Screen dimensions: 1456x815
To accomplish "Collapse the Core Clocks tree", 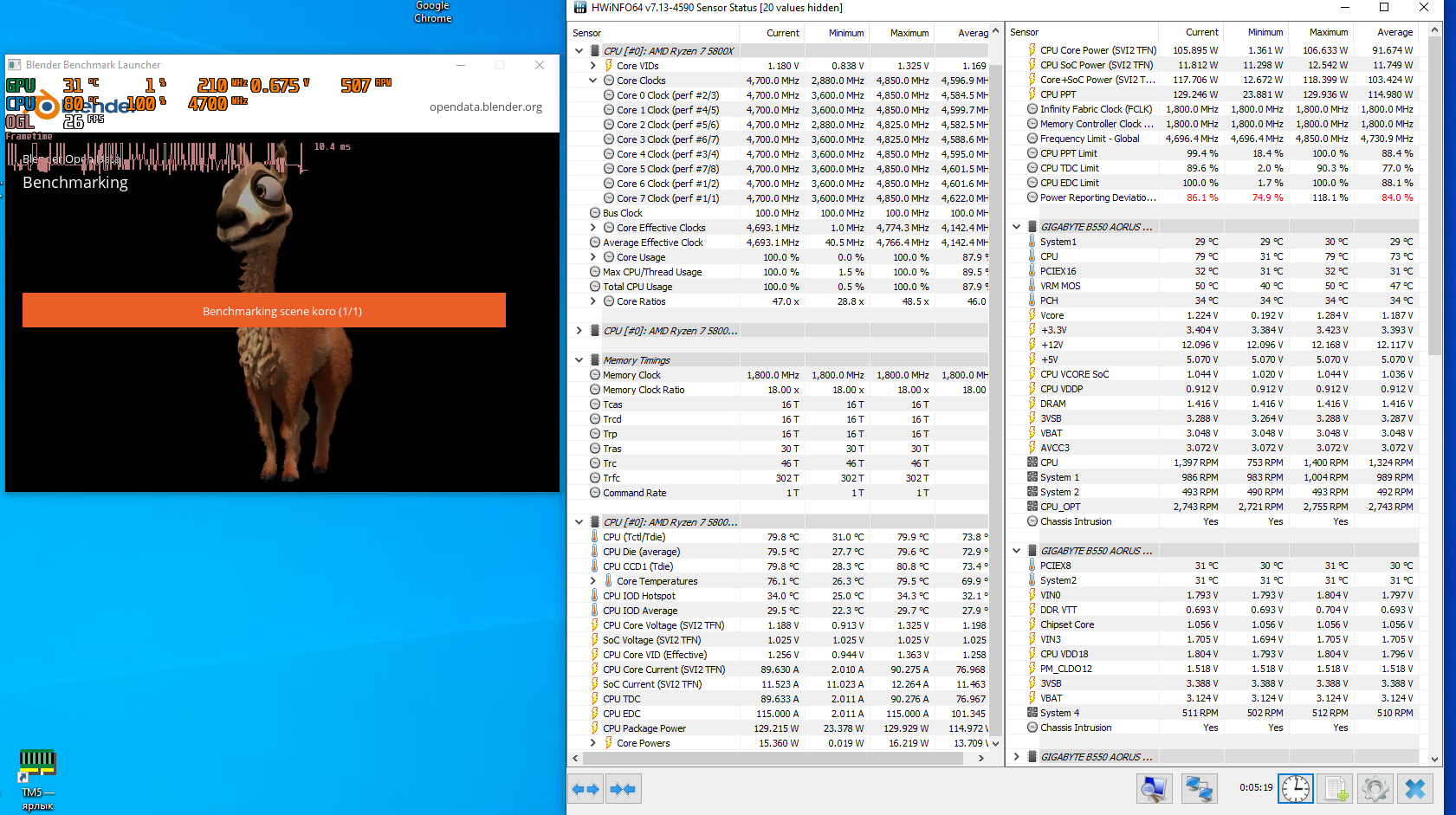I will pos(593,81).
